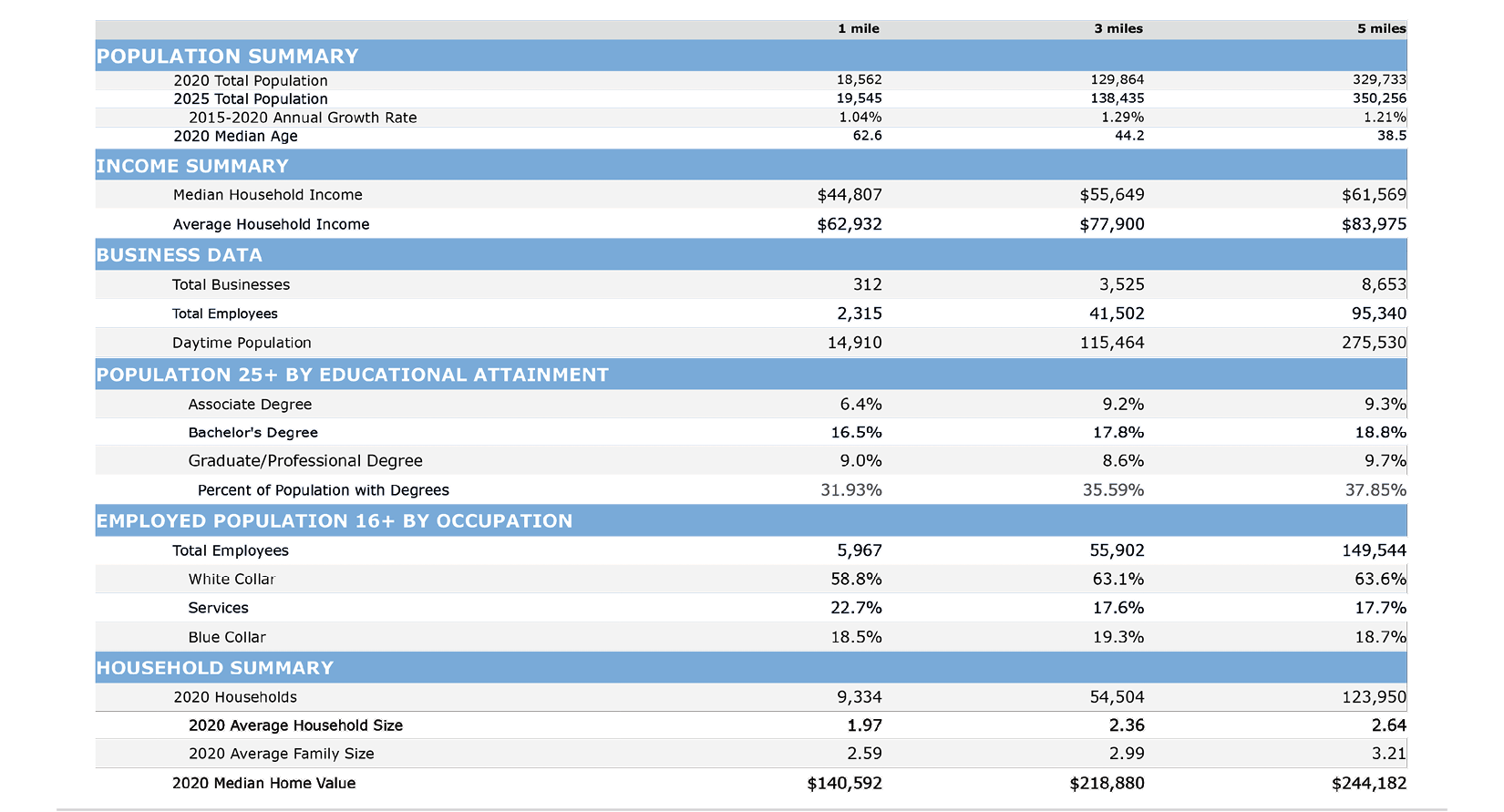Image resolution: width=1504 pixels, height=812 pixels.
Task: Select the HOUSEHOLD SUMMARY section header
Action: tap(214, 668)
